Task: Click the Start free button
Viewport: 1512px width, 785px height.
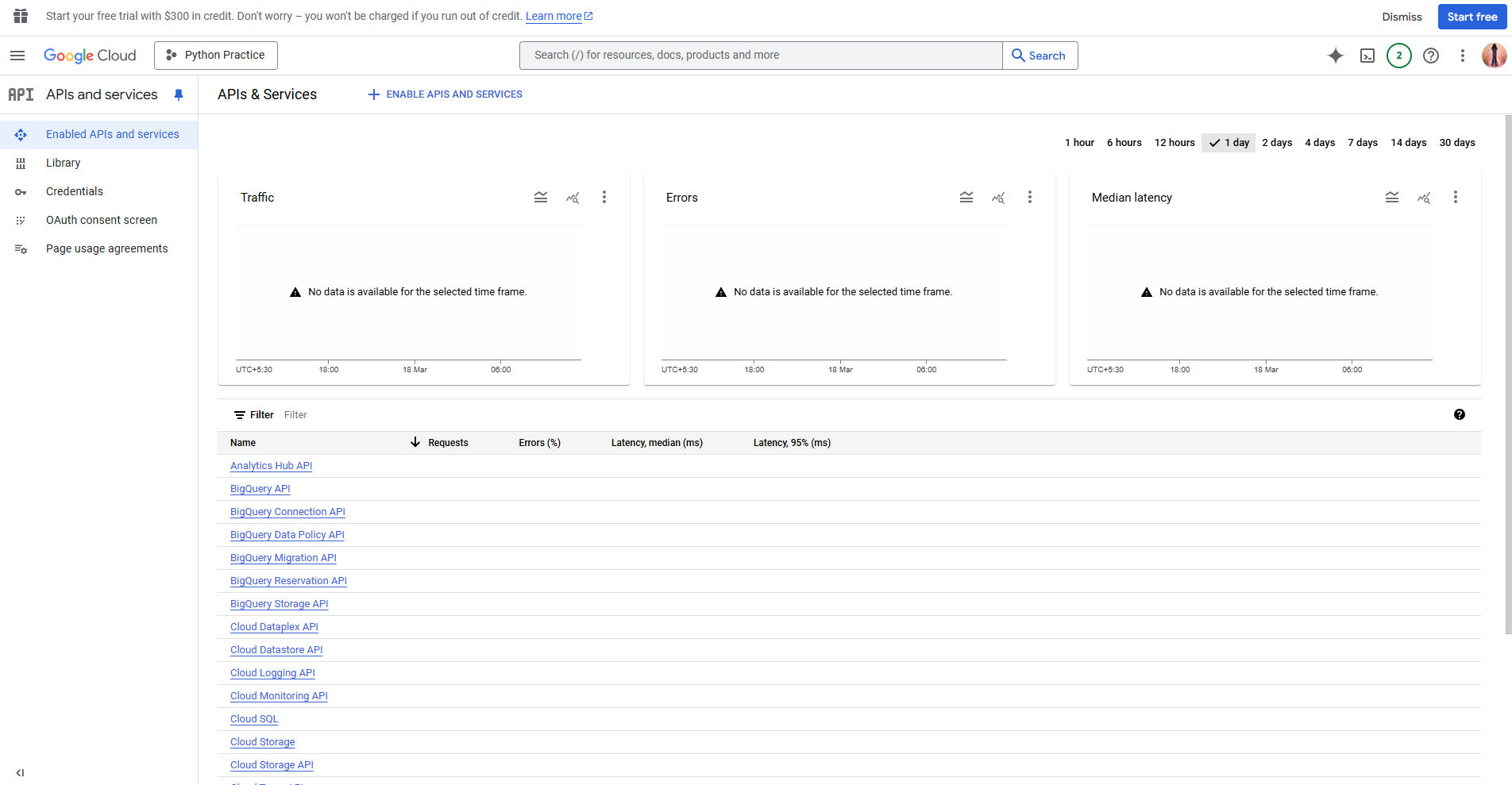Action: click(x=1471, y=17)
